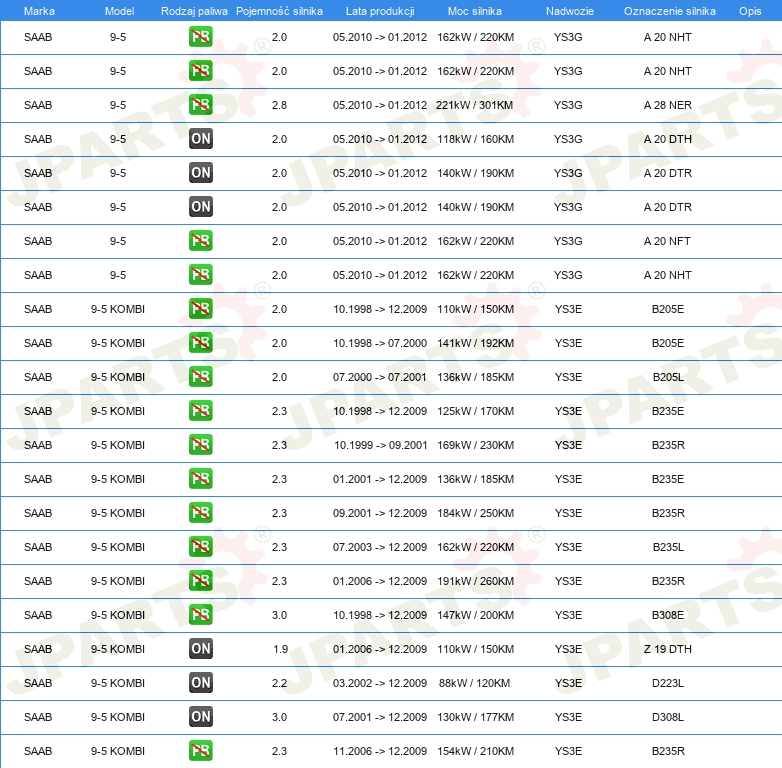Select the ON fuel icon for engine D223L
Image resolution: width=782 pixels, height=768 pixels.
(201, 683)
